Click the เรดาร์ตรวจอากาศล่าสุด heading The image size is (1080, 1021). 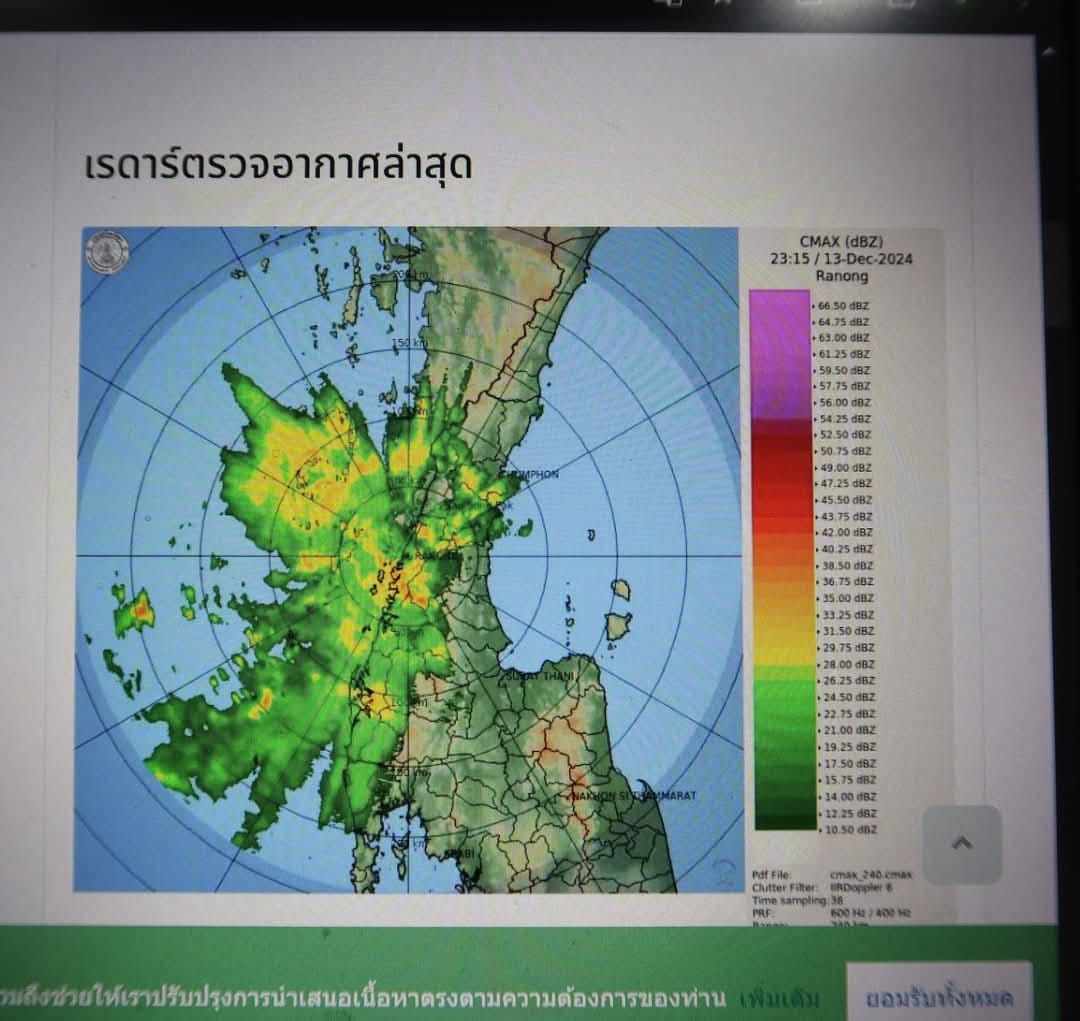[x=278, y=165]
